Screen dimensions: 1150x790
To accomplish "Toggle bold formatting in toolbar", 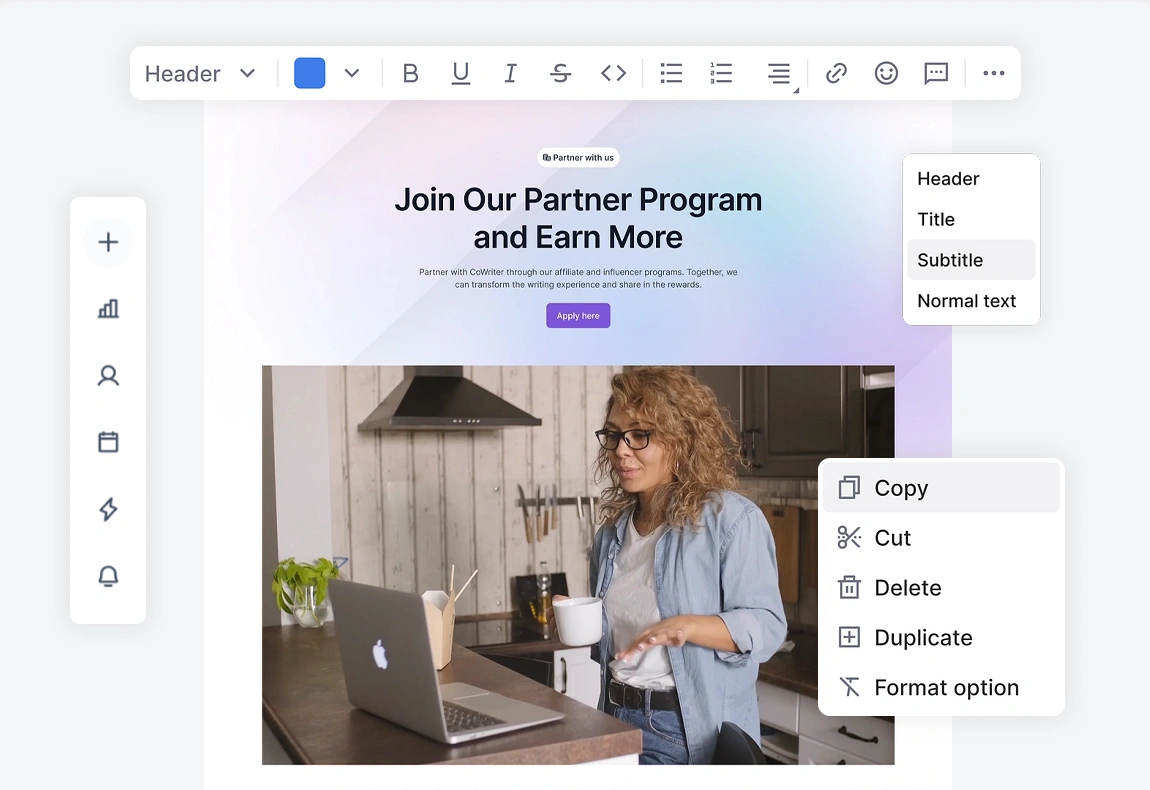I will coord(410,73).
